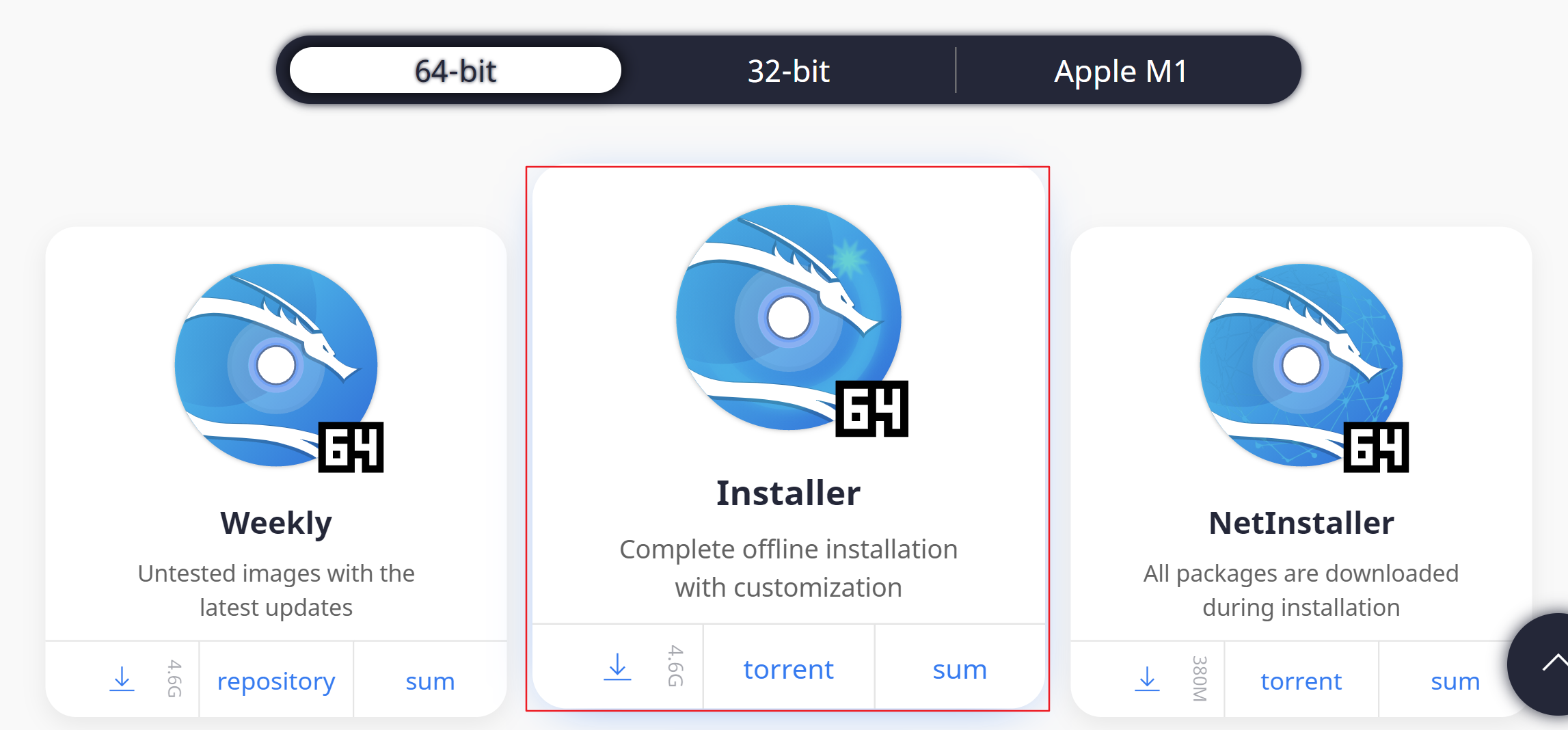Click the 64 badge on Weekly disc

351,447
